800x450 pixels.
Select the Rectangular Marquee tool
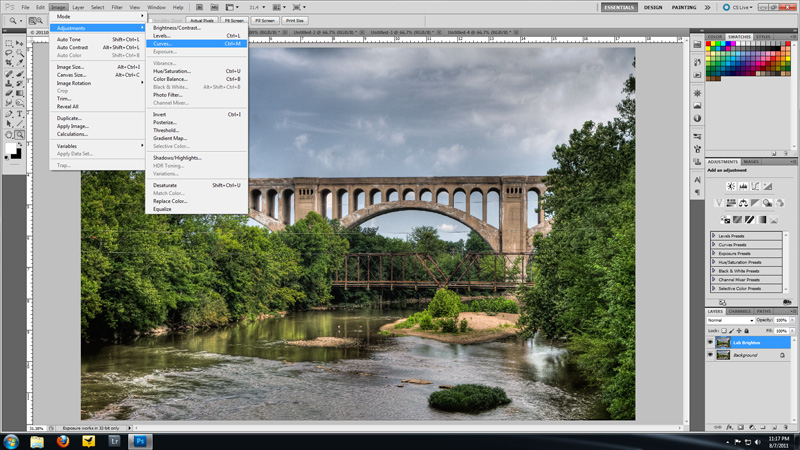click(x=9, y=43)
